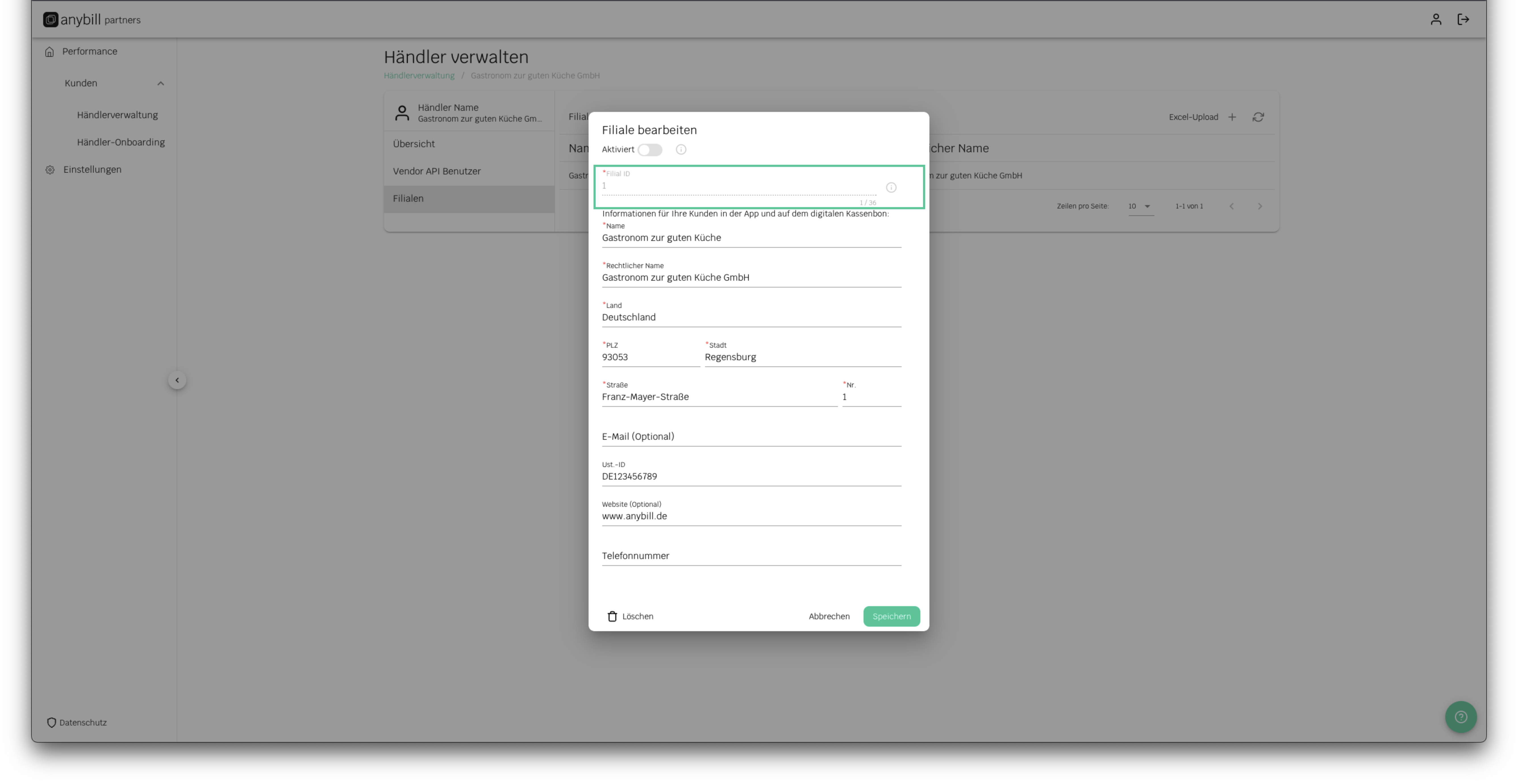Click the Website field www.anybill.de

[751, 516]
